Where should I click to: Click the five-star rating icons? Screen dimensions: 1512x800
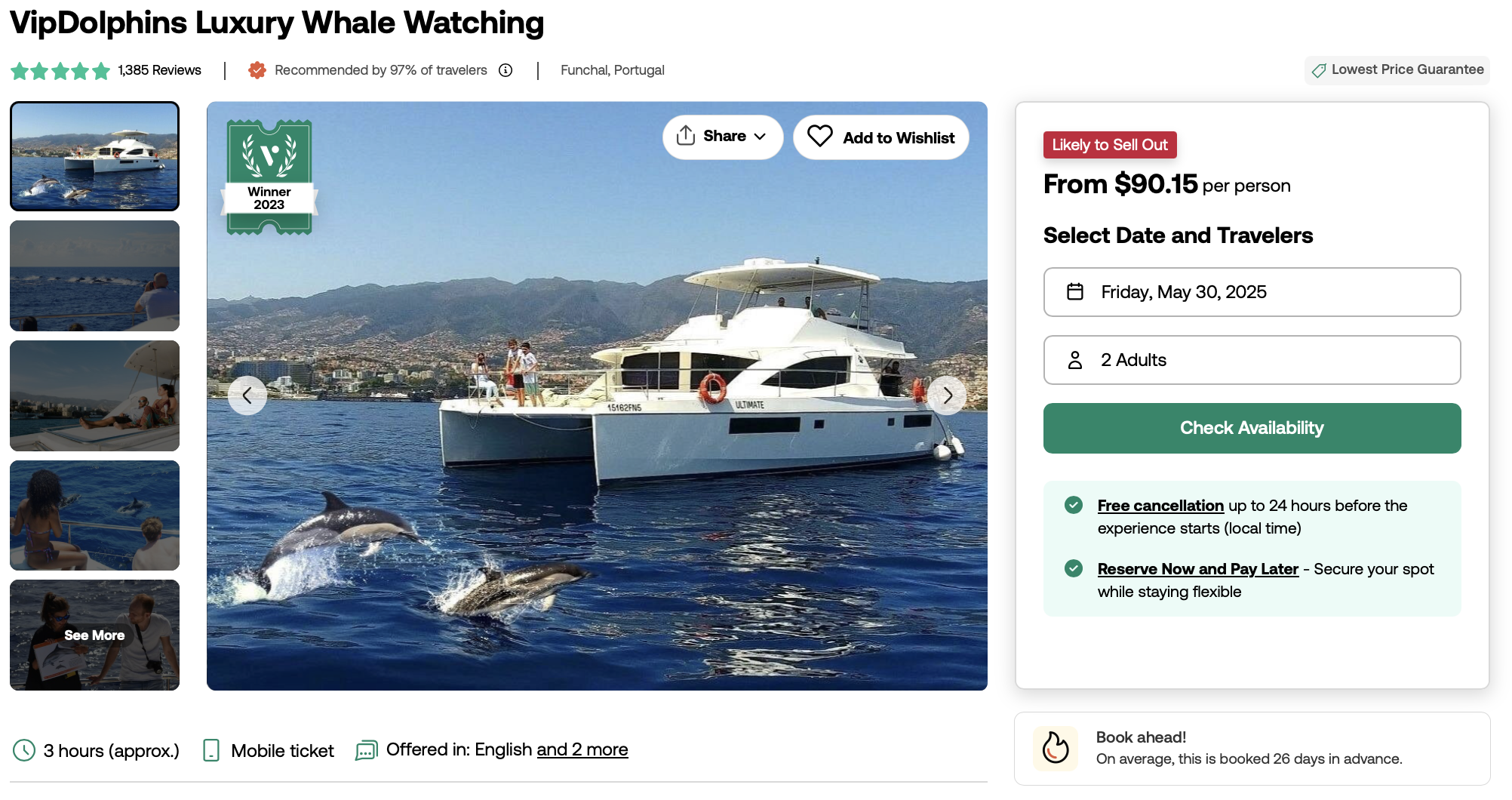pos(60,71)
